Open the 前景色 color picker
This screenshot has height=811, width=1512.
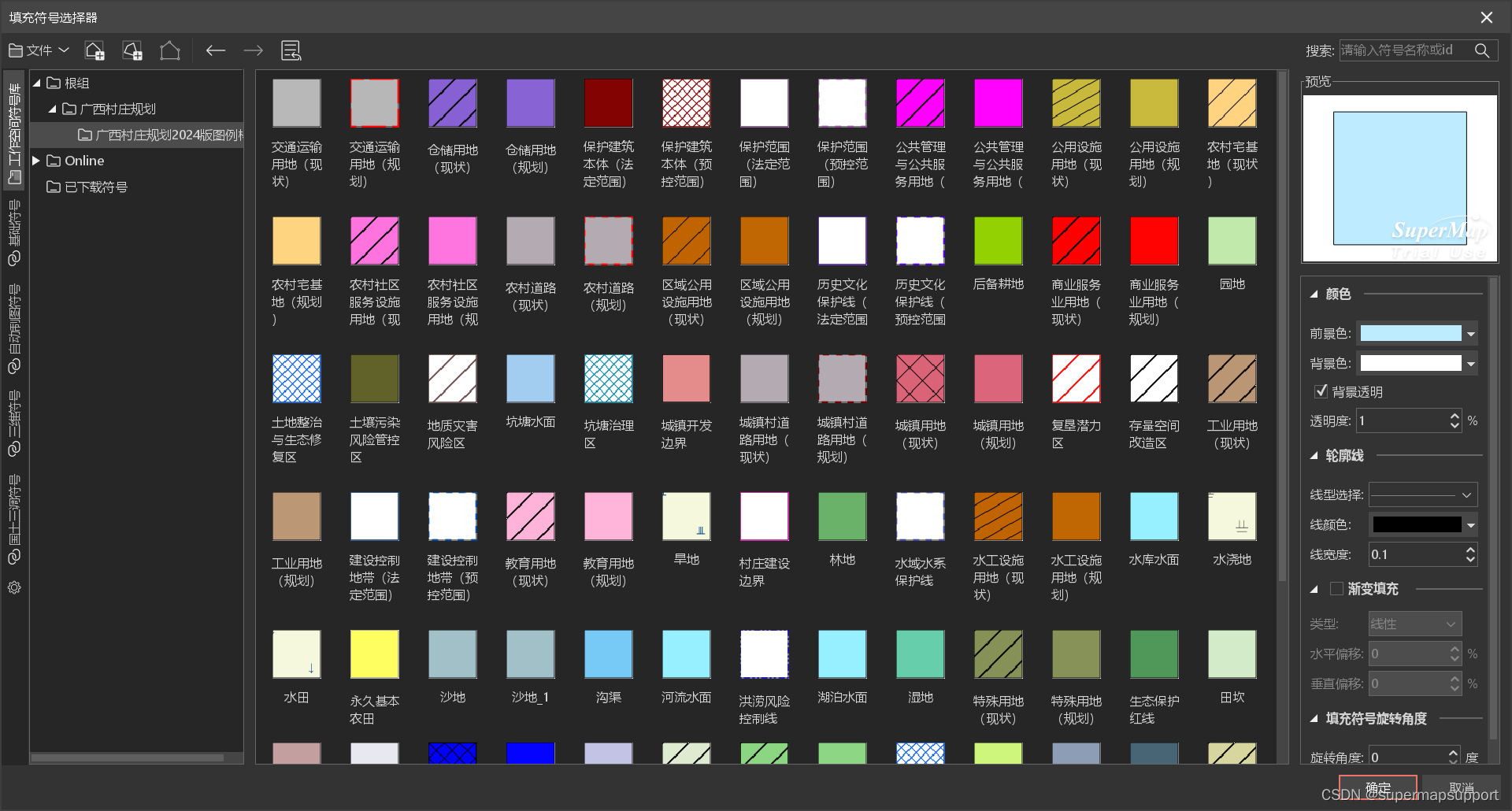1417,334
